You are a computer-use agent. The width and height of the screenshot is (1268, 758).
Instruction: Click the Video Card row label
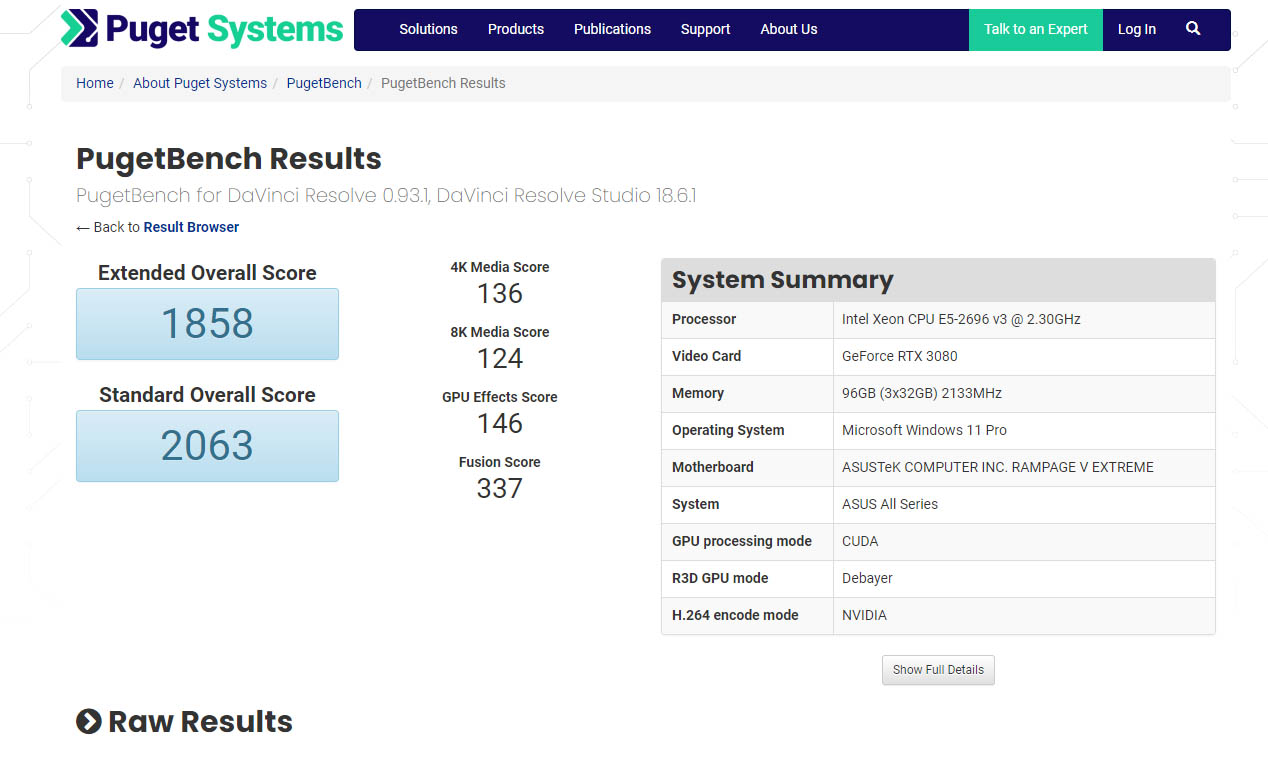707,356
